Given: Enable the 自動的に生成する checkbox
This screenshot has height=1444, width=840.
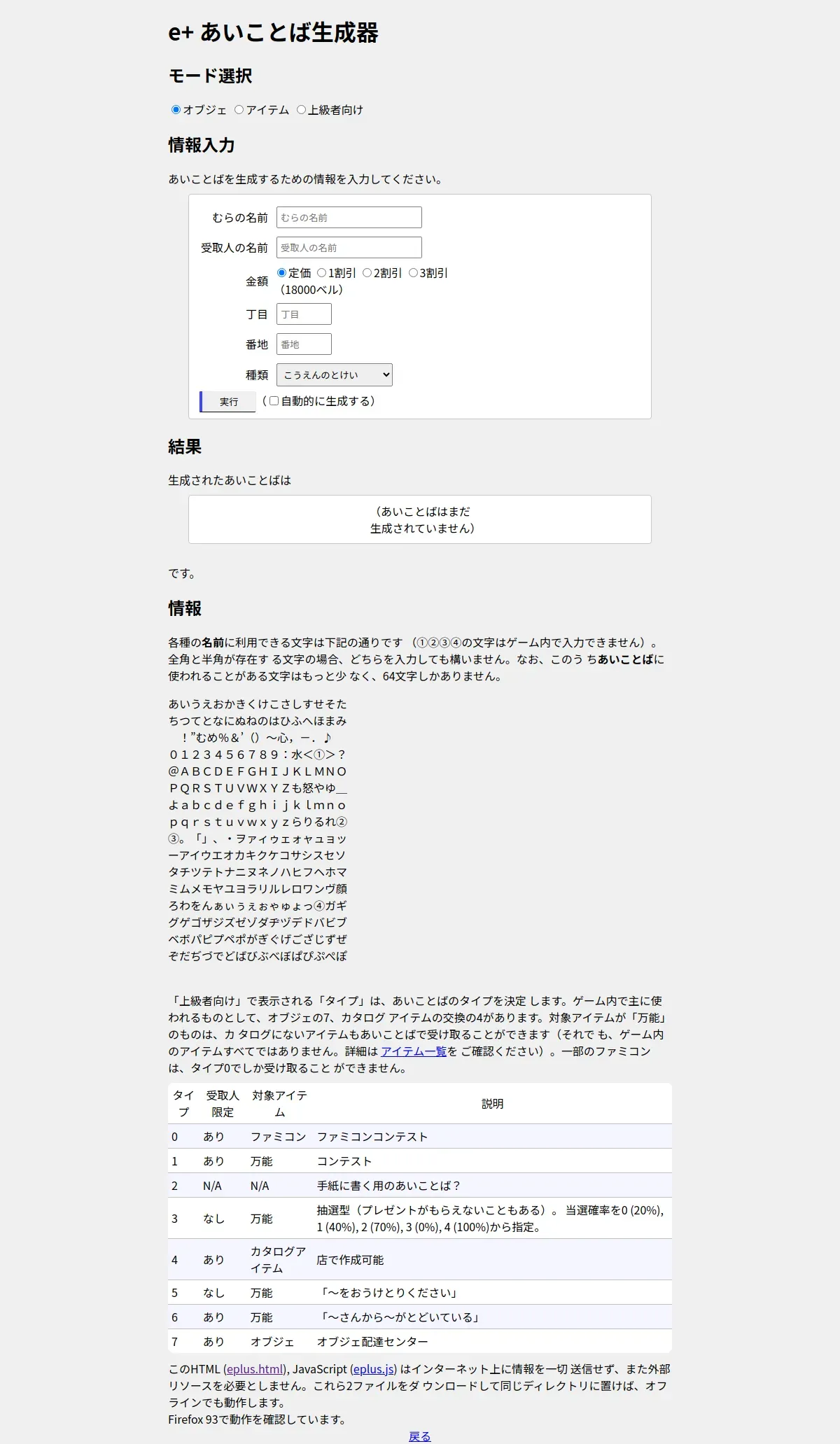Looking at the screenshot, I should tap(274, 401).
